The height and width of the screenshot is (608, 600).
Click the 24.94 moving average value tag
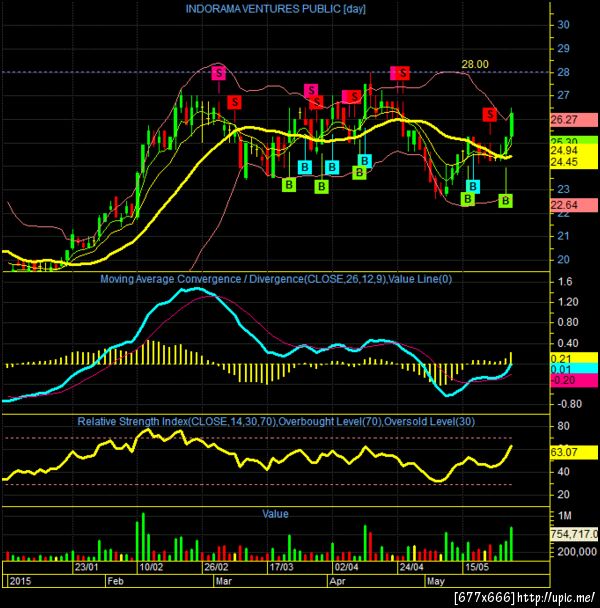[x=574, y=150]
